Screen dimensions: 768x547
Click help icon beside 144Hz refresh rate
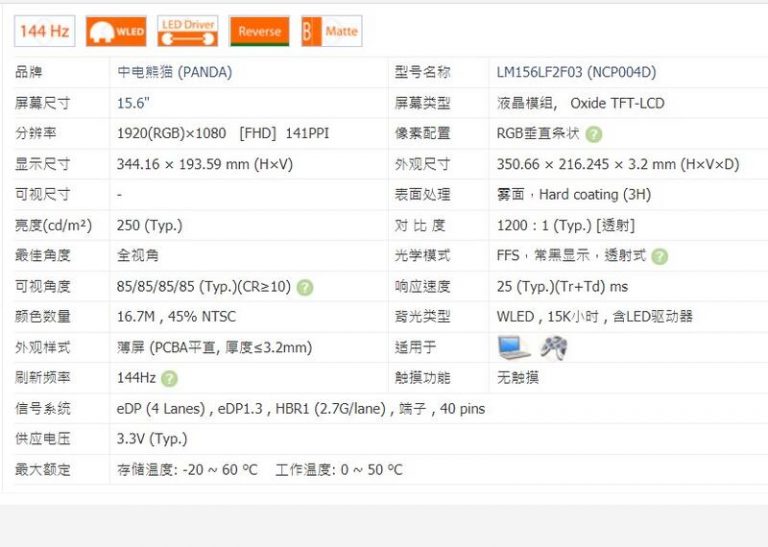click(x=170, y=379)
